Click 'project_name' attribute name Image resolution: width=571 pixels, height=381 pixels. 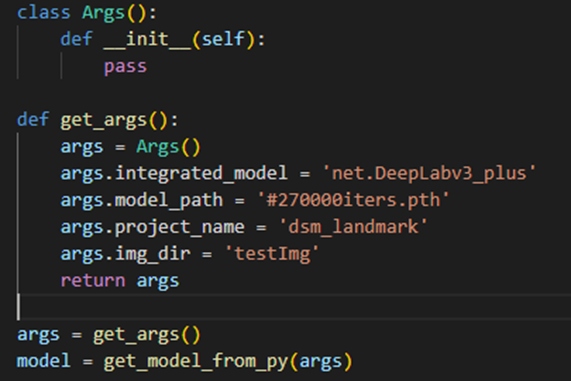pos(180,227)
